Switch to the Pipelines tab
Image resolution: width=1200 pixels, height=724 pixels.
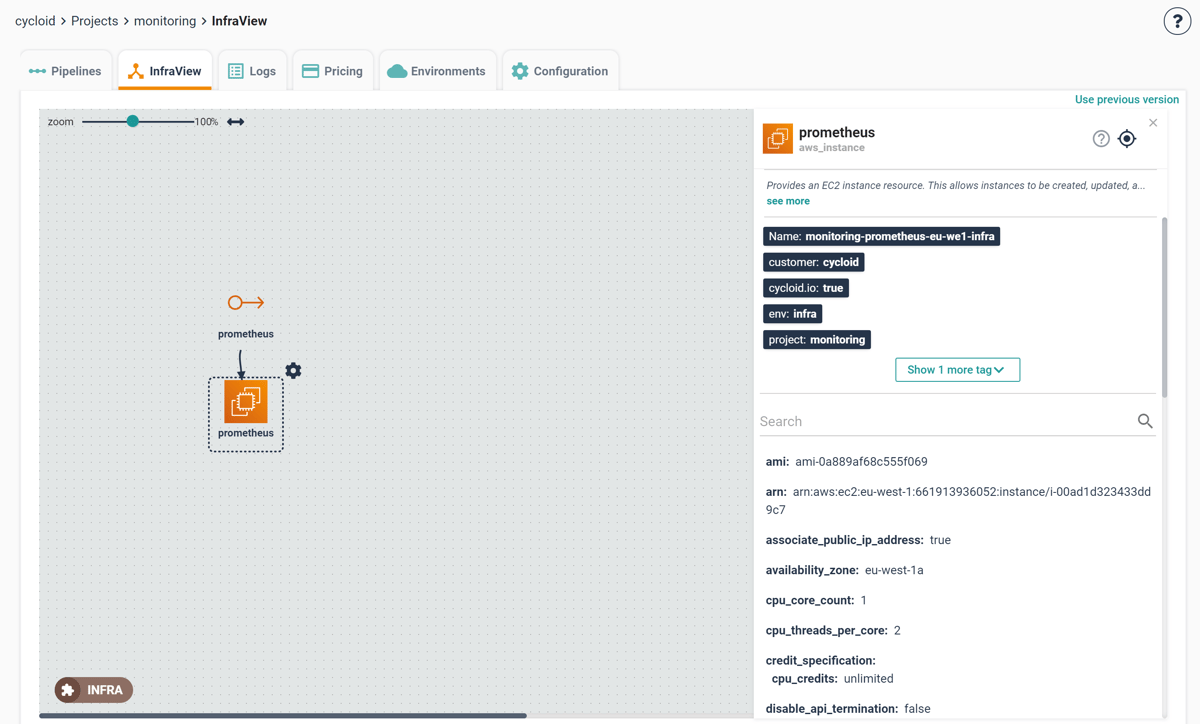[64, 70]
